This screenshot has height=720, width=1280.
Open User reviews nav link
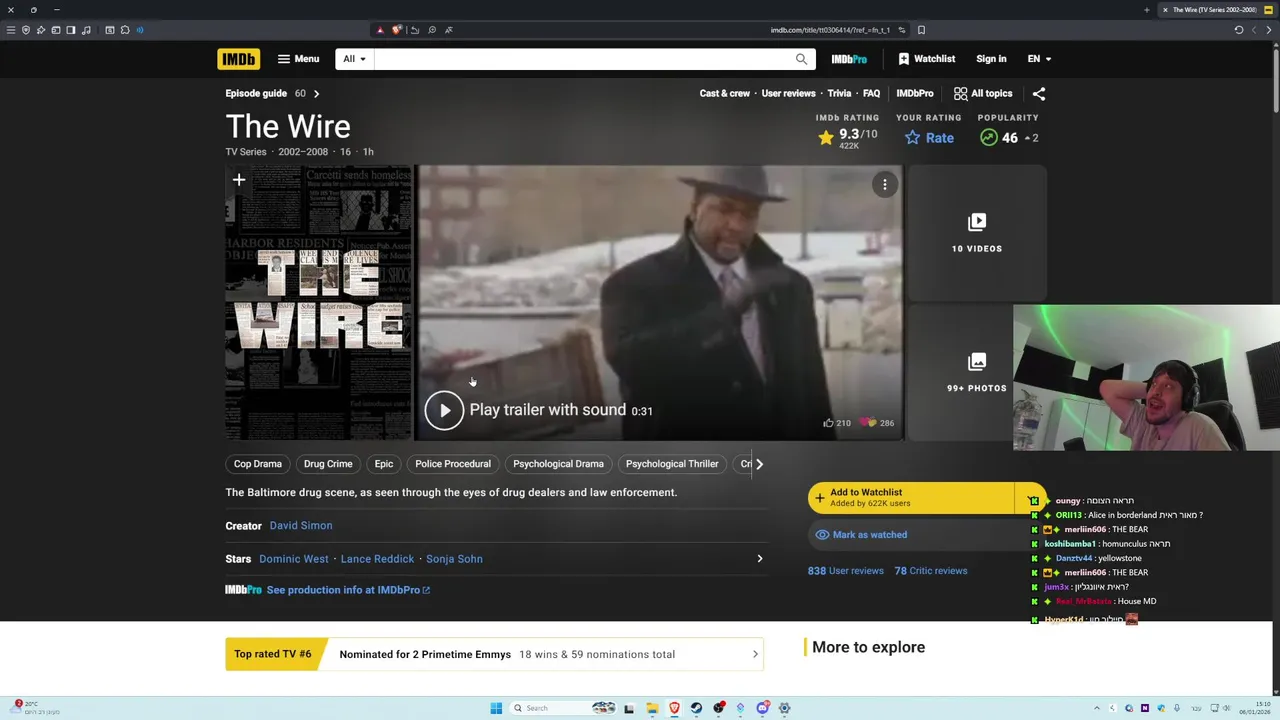[x=788, y=93]
